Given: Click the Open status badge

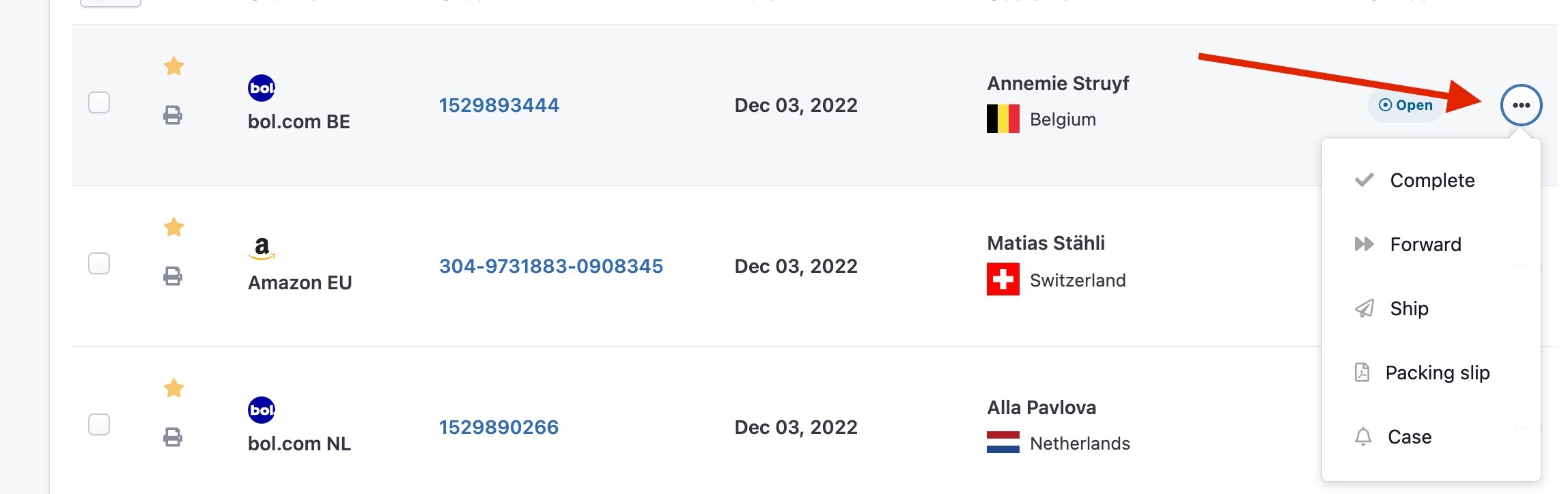Looking at the screenshot, I should (x=1405, y=105).
